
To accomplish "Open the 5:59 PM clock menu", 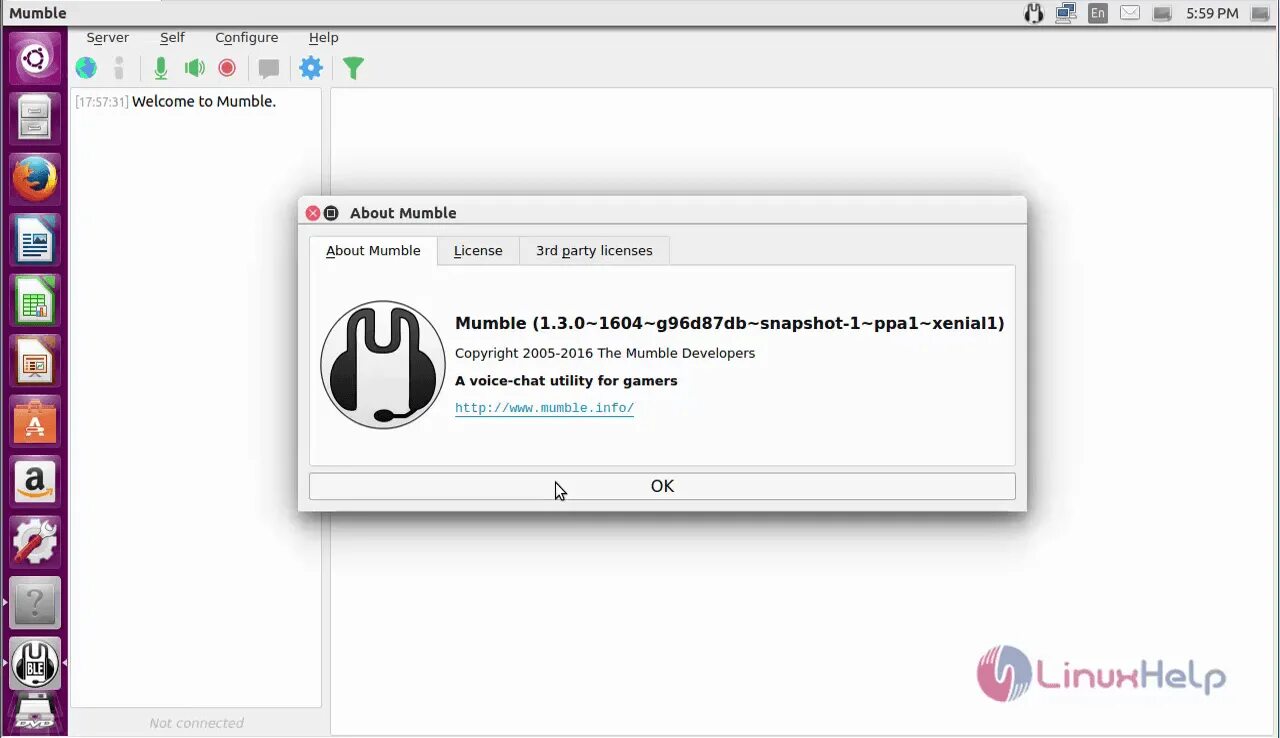I will point(1212,13).
